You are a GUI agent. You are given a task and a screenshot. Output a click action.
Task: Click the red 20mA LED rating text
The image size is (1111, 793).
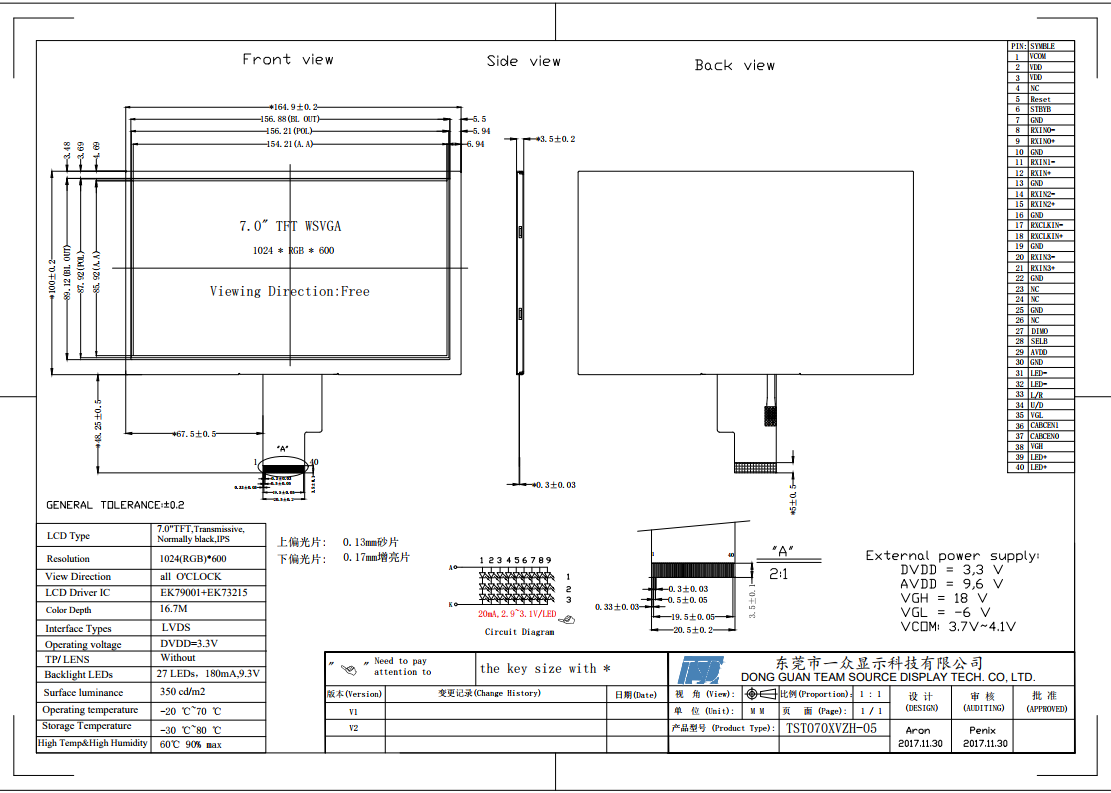point(516,613)
